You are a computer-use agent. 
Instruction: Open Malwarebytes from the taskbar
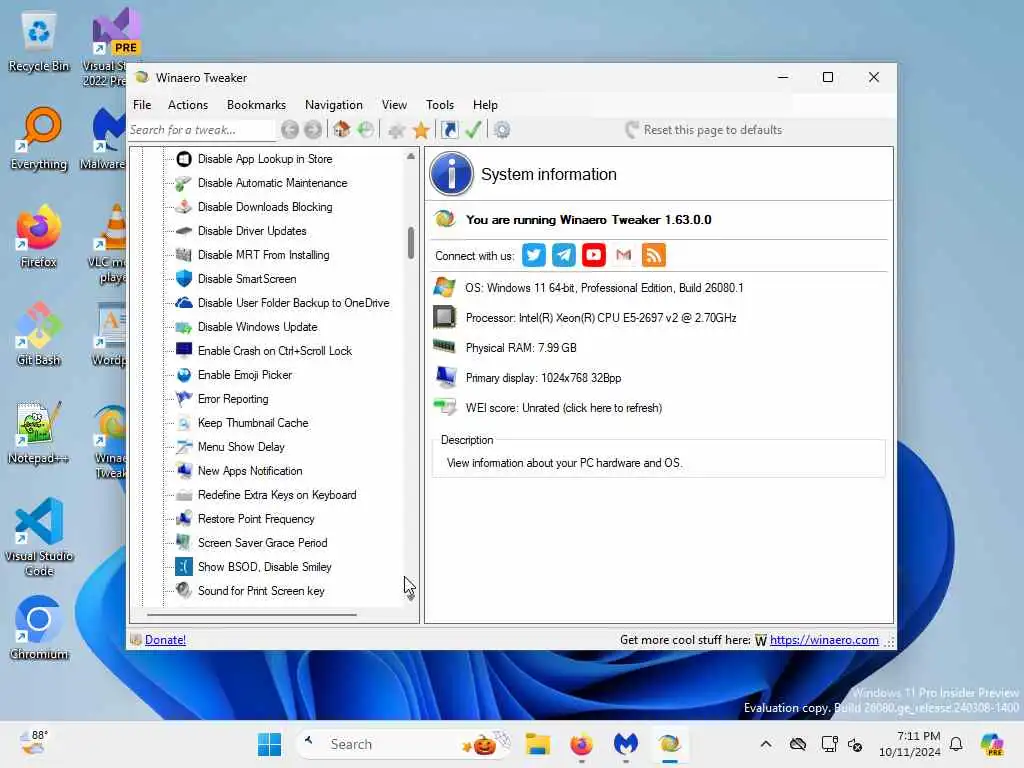pos(625,744)
